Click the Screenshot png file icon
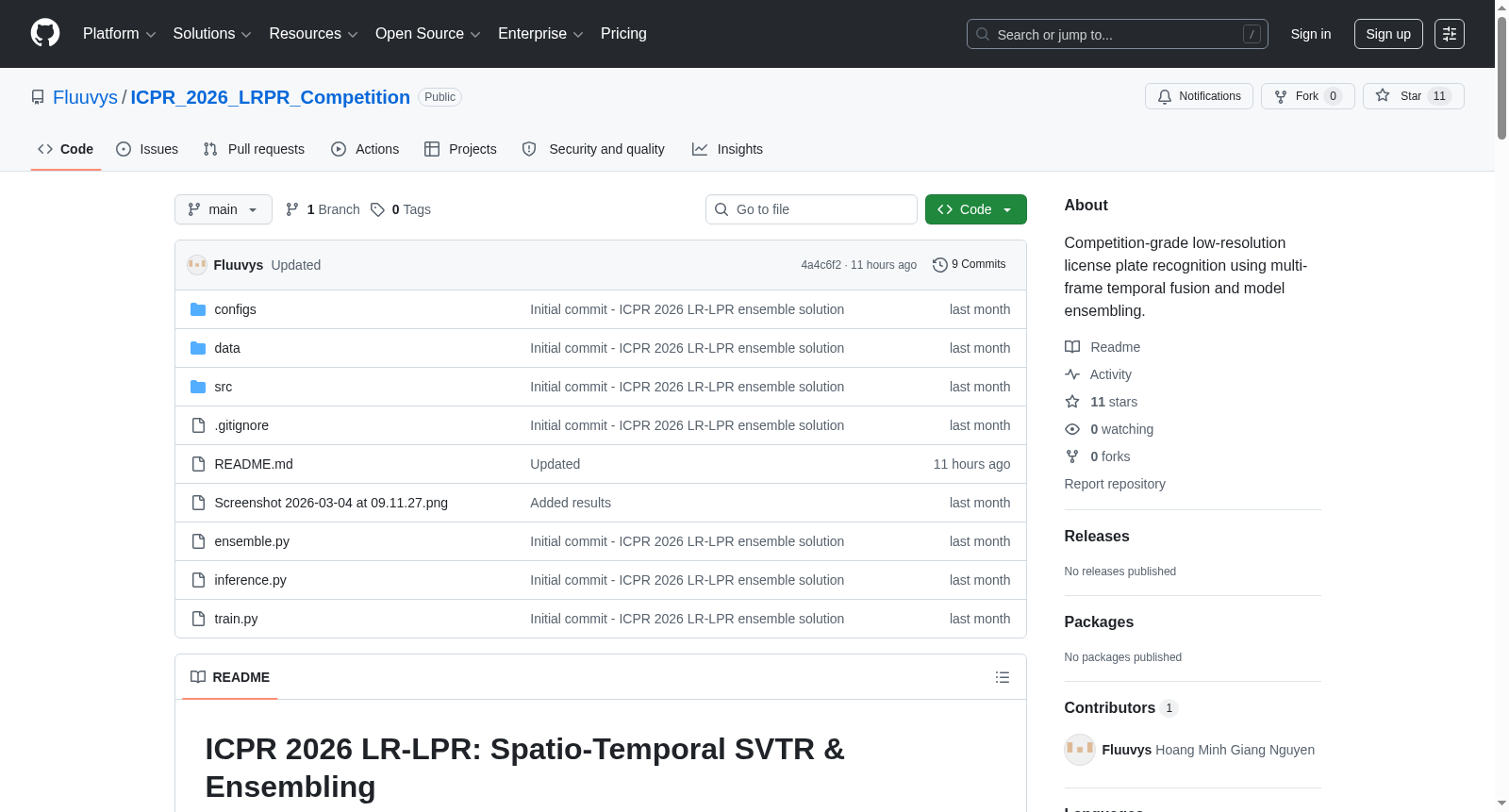Viewport: 1509px width, 812px height. point(198,503)
